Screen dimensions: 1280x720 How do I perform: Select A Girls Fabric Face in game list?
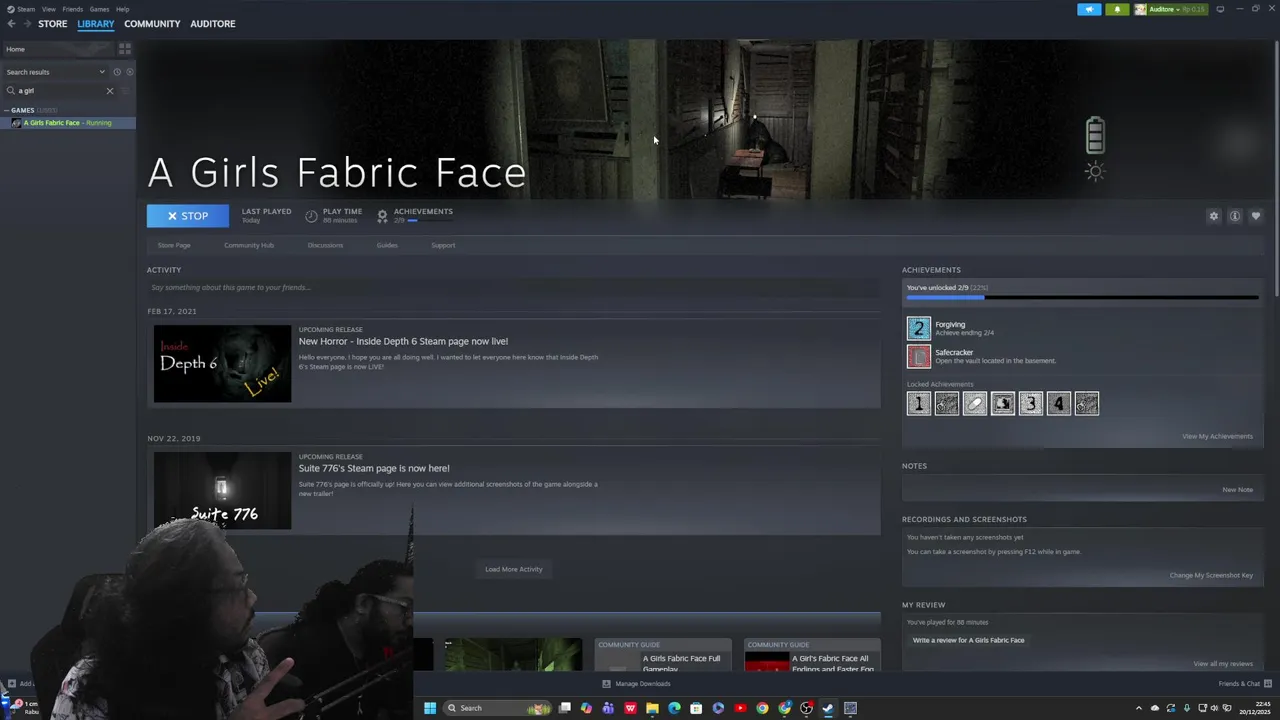[68, 123]
